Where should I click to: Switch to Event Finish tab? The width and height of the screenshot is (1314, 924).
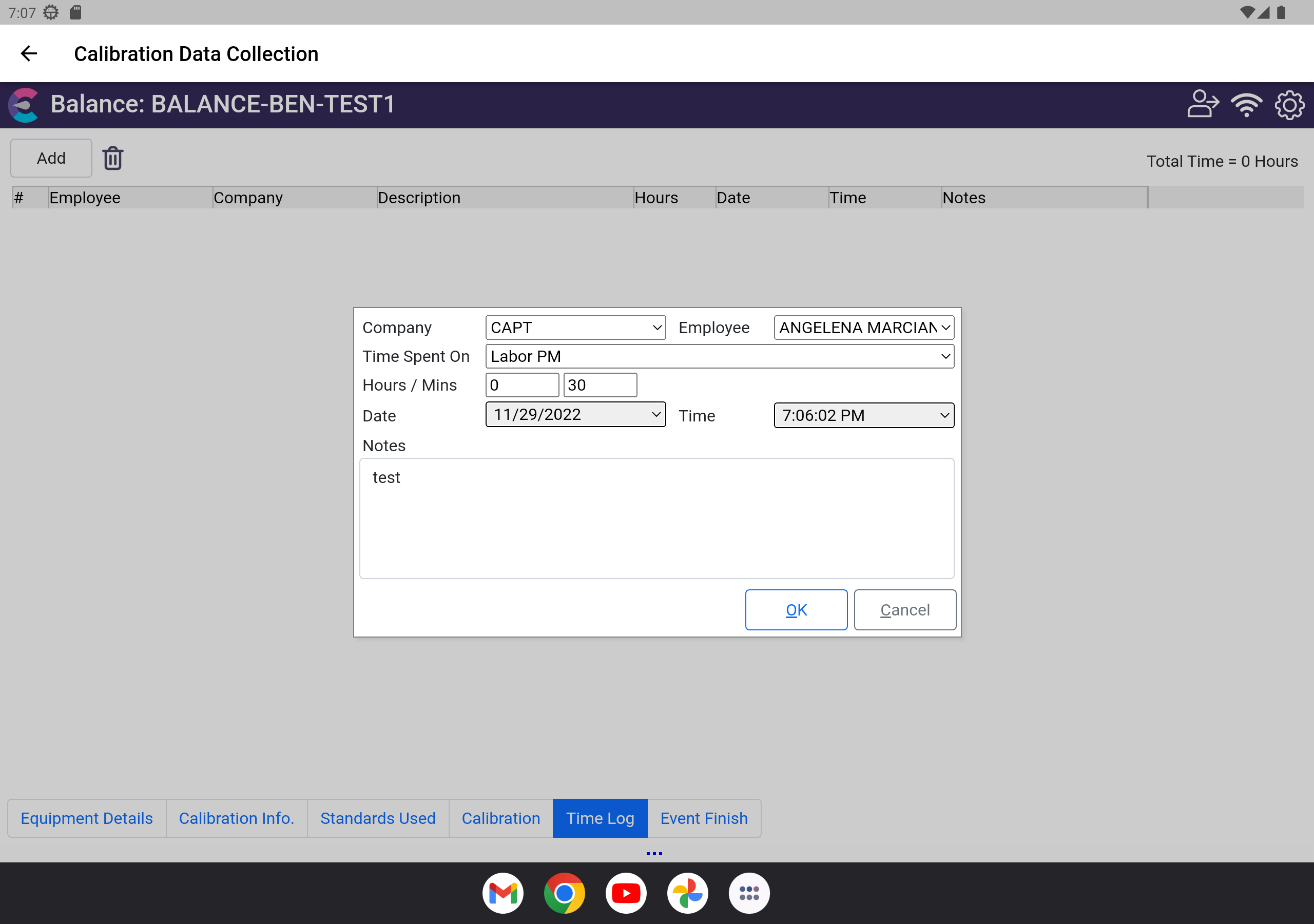(x=703, y=818)
